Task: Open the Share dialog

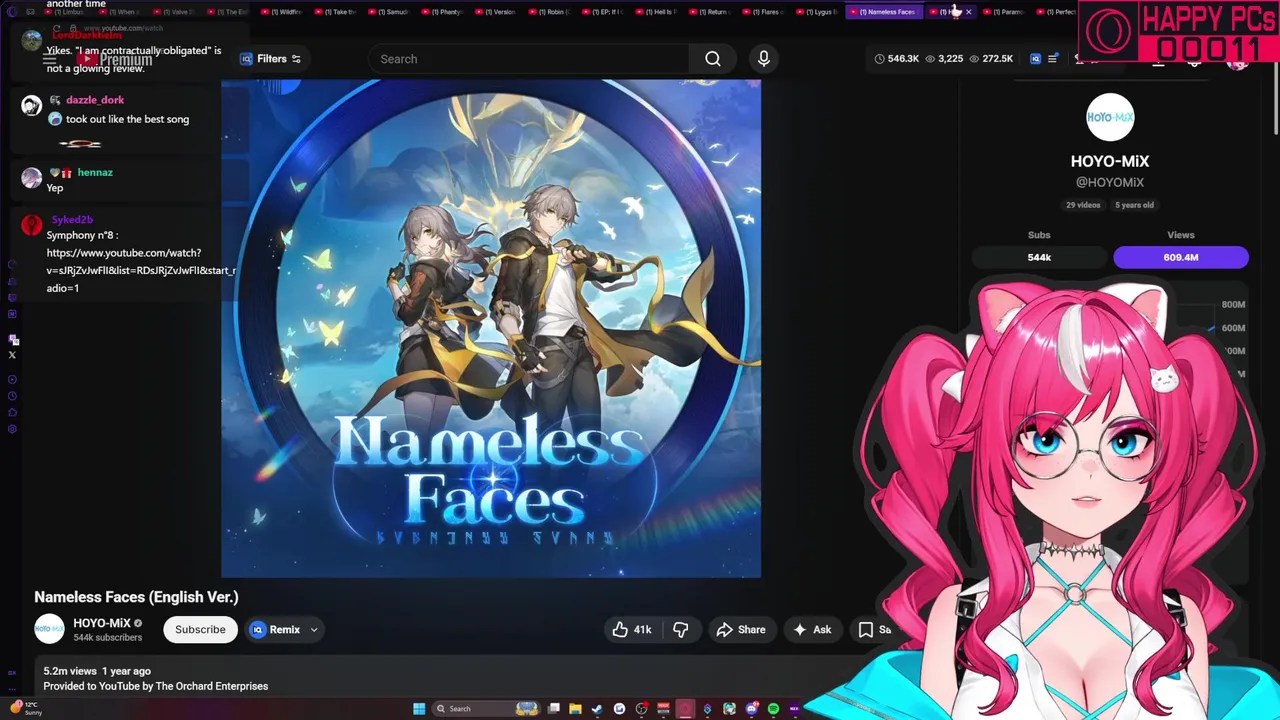Action: (741, 629)
